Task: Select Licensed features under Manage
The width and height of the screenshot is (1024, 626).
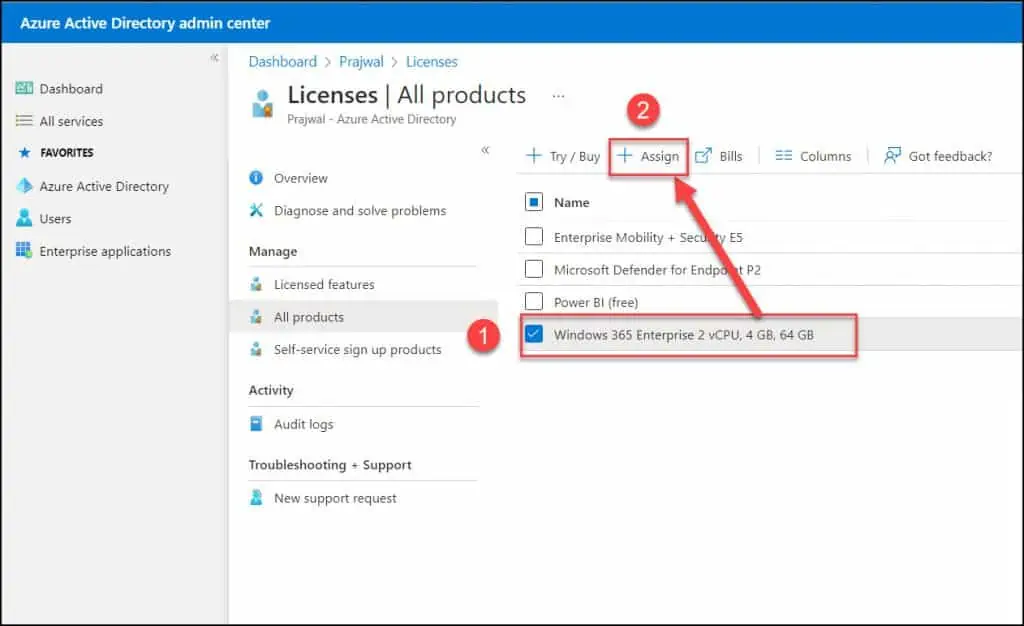Action: pos(324,285)
